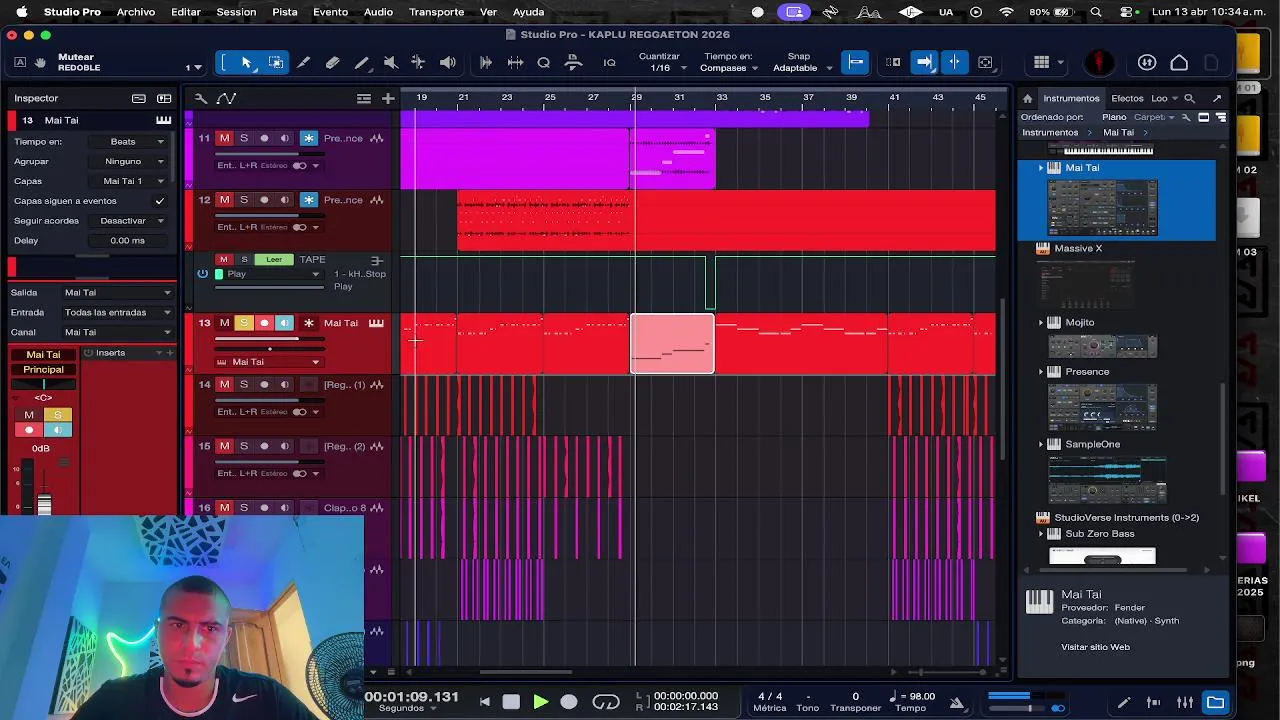1280x720 pixels.
Task: Open Snap Adaptable dropdown
Action: [802, 68]
